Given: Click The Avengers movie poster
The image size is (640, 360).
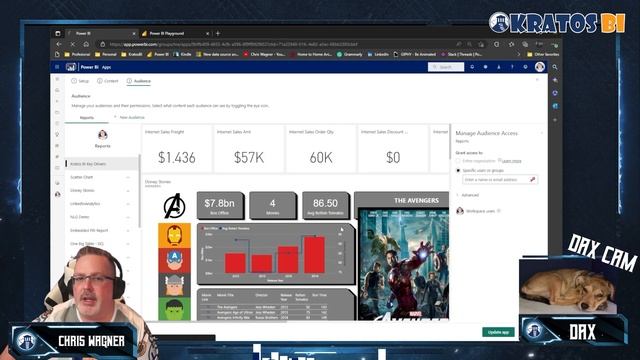Looking at the screenshot, I should pos(403,264).
